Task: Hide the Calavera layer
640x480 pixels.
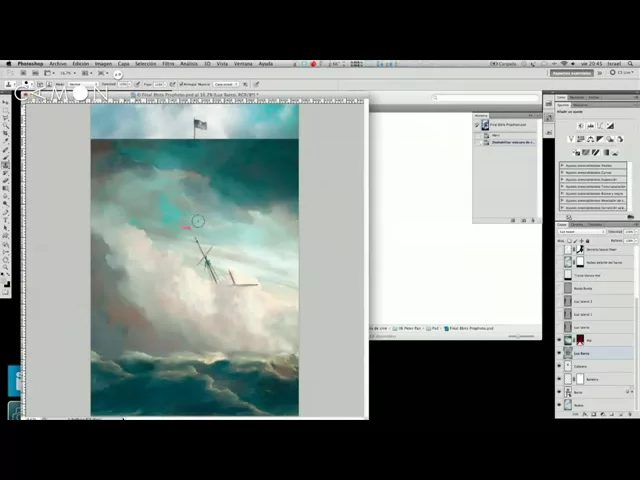Action: point(559,366)
